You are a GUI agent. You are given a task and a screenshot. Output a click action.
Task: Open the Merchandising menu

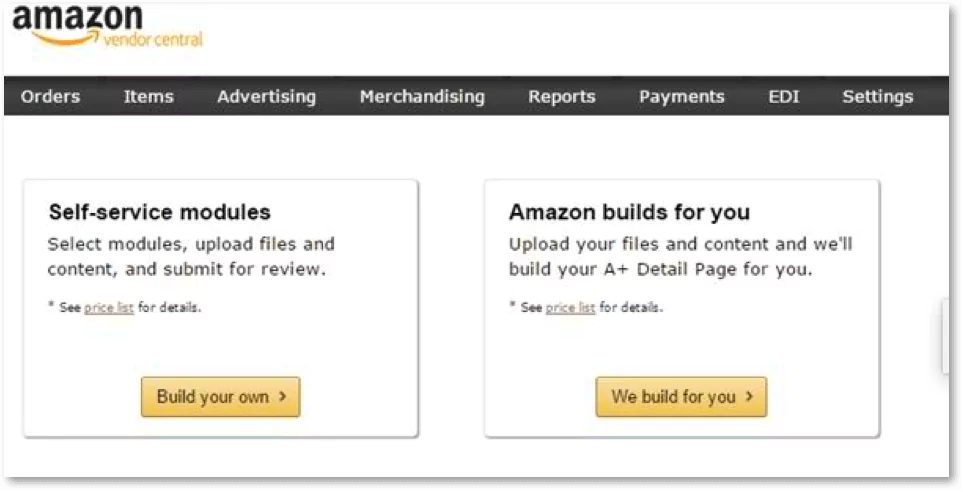(422, 97)
